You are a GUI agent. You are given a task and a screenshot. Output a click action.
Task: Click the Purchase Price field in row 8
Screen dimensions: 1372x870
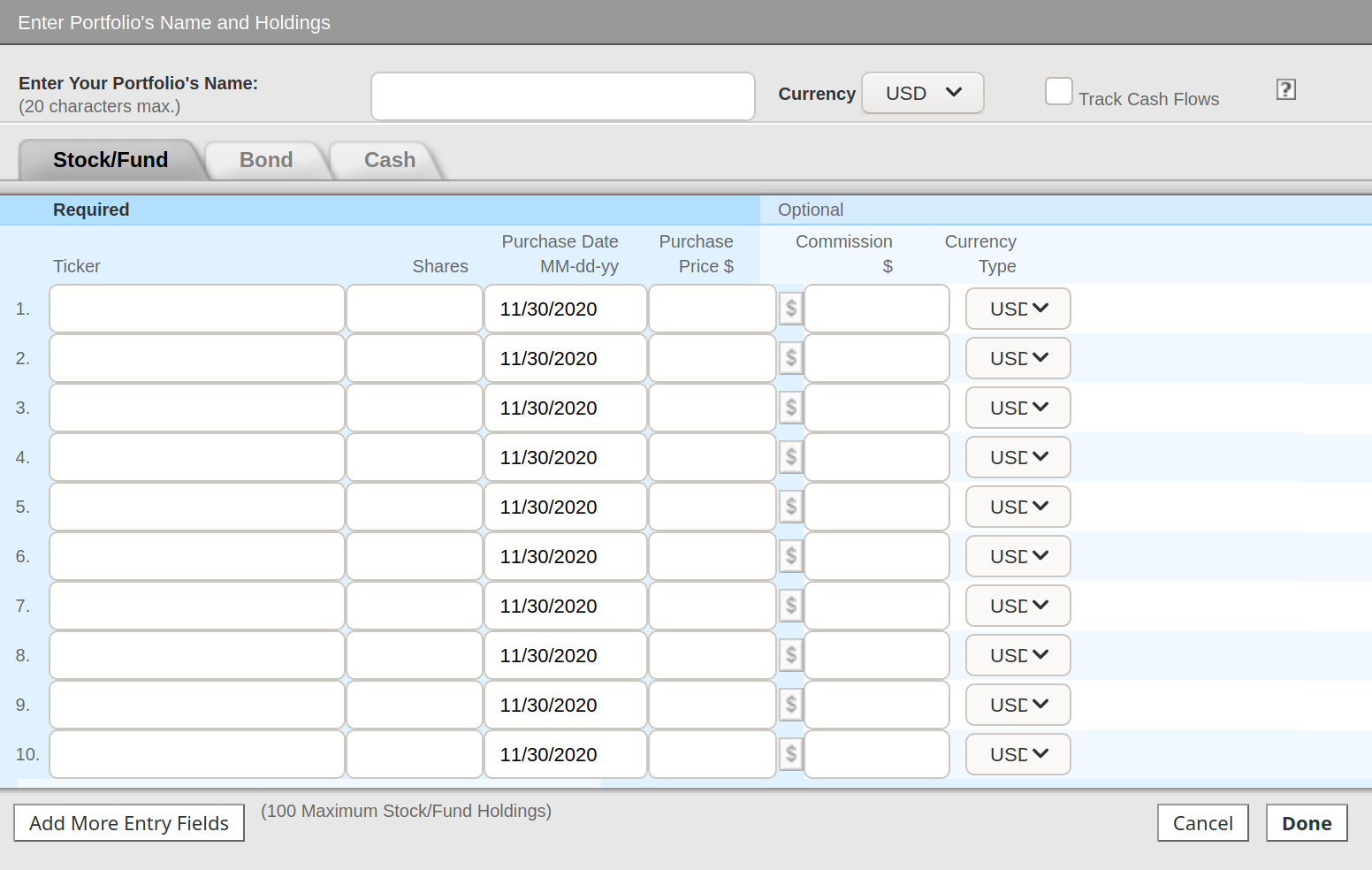tap(713, 655)
